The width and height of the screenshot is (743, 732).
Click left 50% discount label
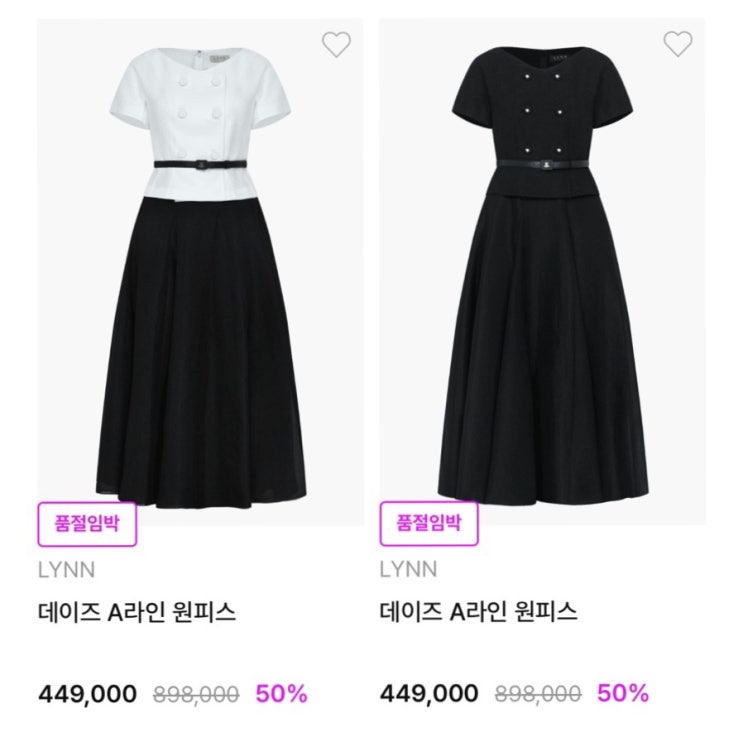(282, 694)
